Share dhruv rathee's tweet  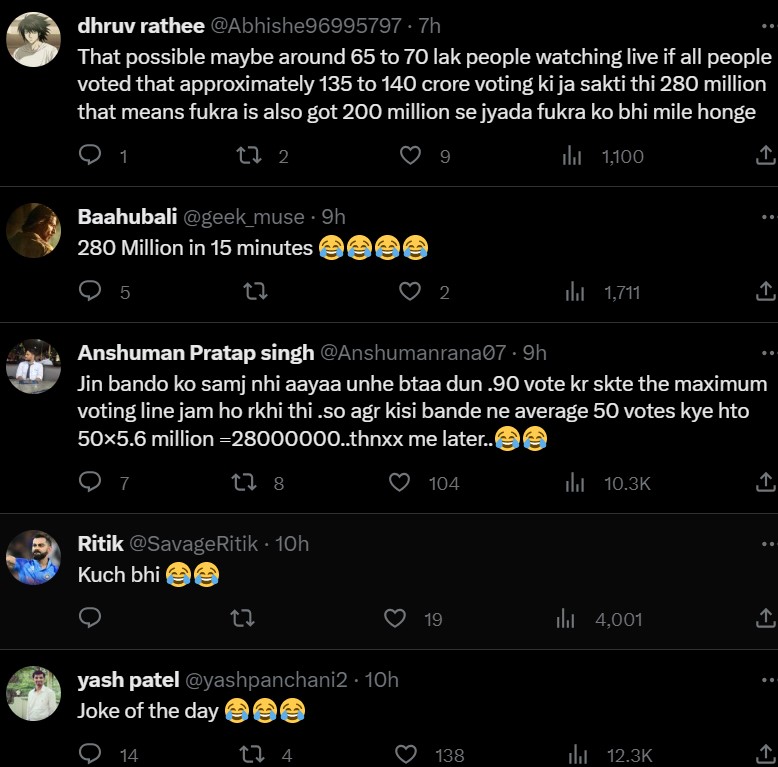point(764,156)
